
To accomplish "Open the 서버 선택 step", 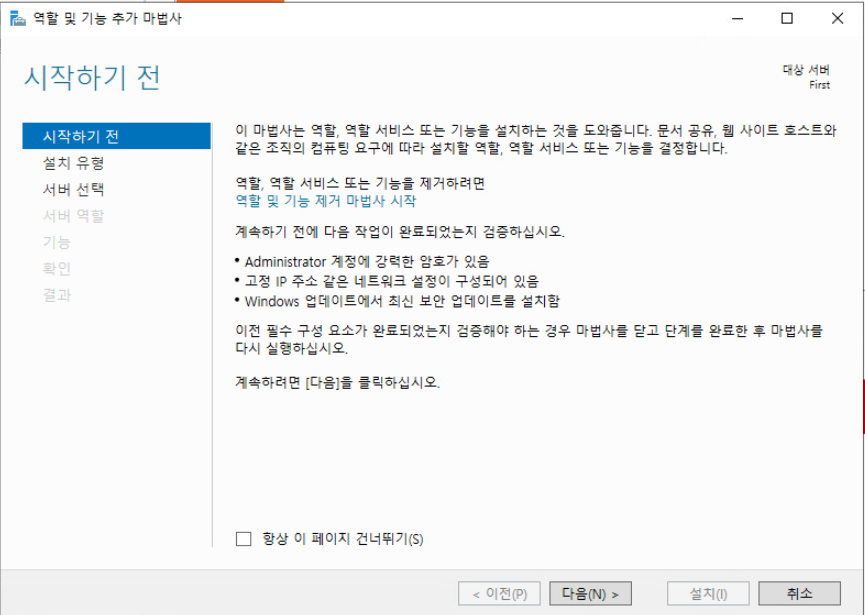I will pyautogui.click(x=73, y=189).
